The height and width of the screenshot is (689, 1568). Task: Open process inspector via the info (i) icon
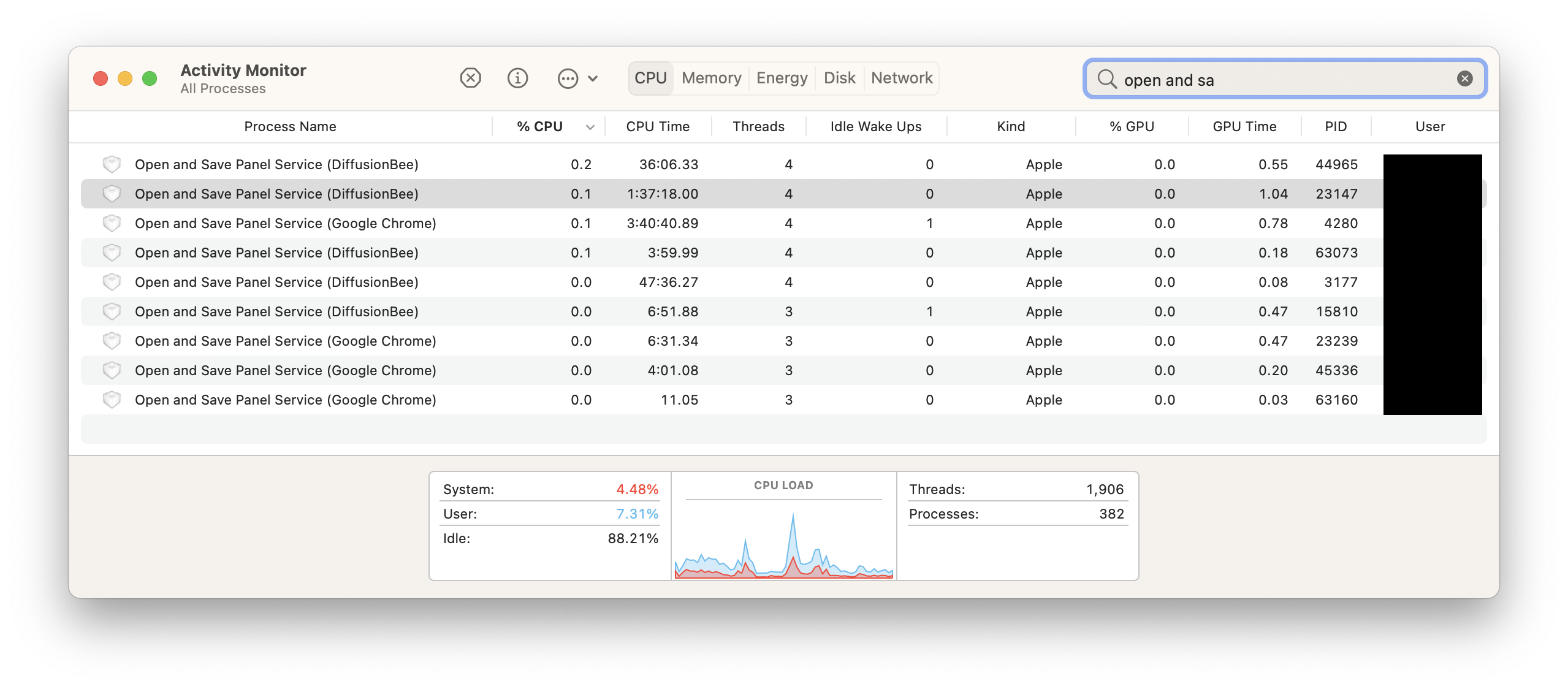point(517,78)
